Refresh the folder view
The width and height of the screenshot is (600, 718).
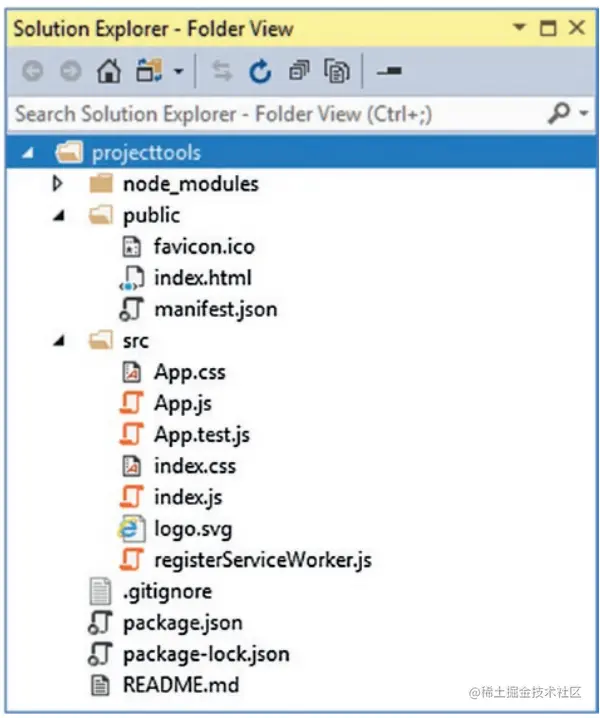(260, 71)
